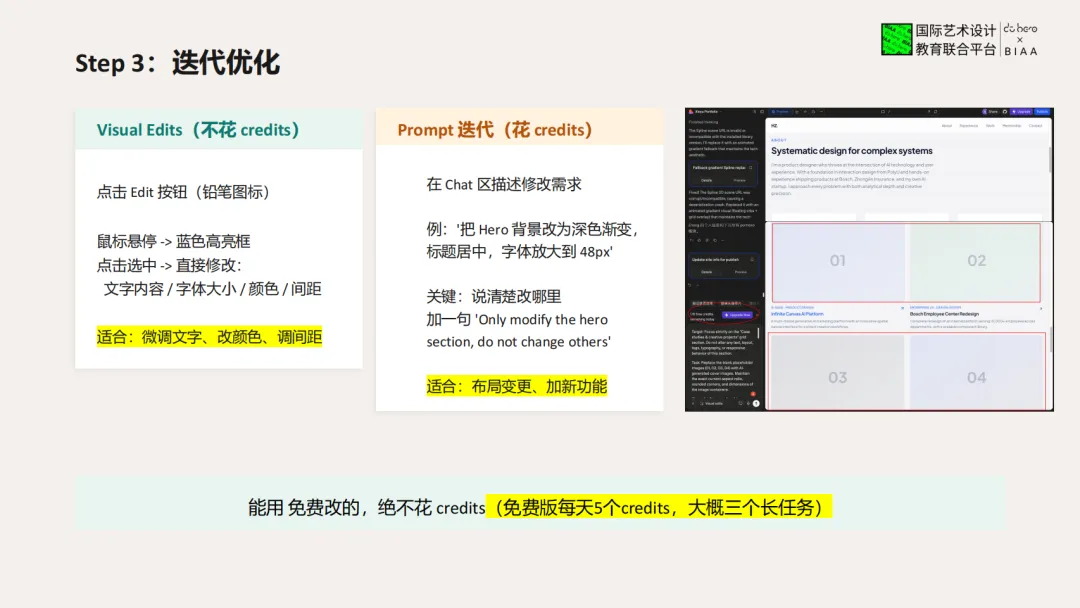Screen dimensions: 1080x608
Task: Select the 02 placeholder project image
Action: pos(975,261)
